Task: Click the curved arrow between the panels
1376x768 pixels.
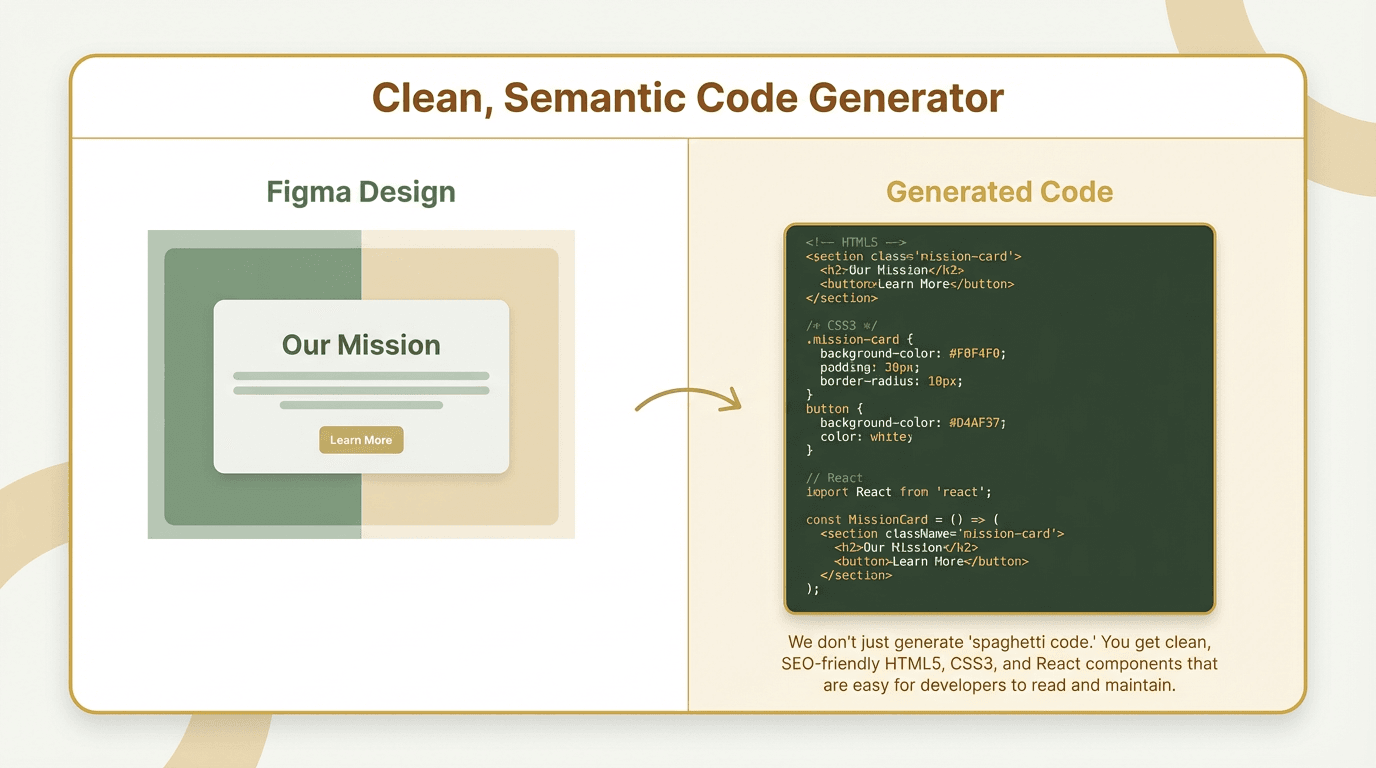Action: [689, 400]
